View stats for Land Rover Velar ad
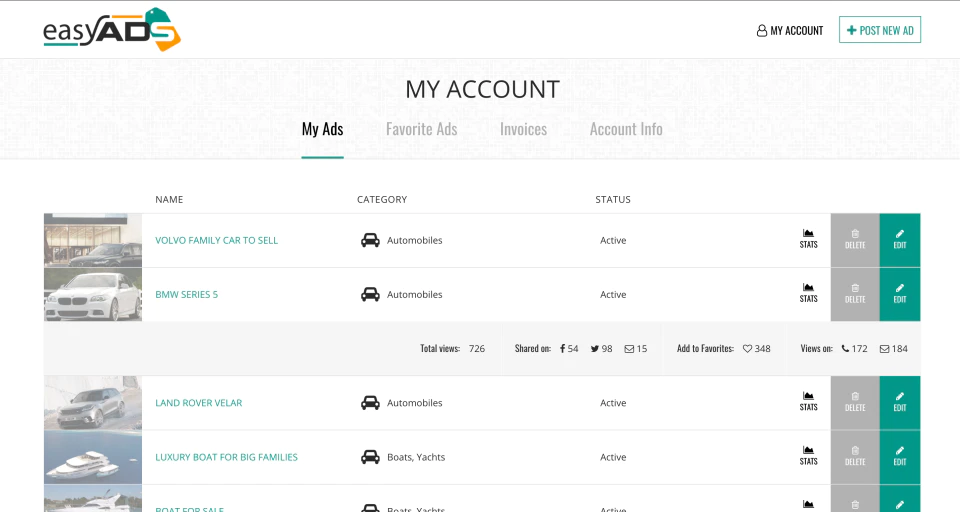Screen dimensions: 960x512 808,402
